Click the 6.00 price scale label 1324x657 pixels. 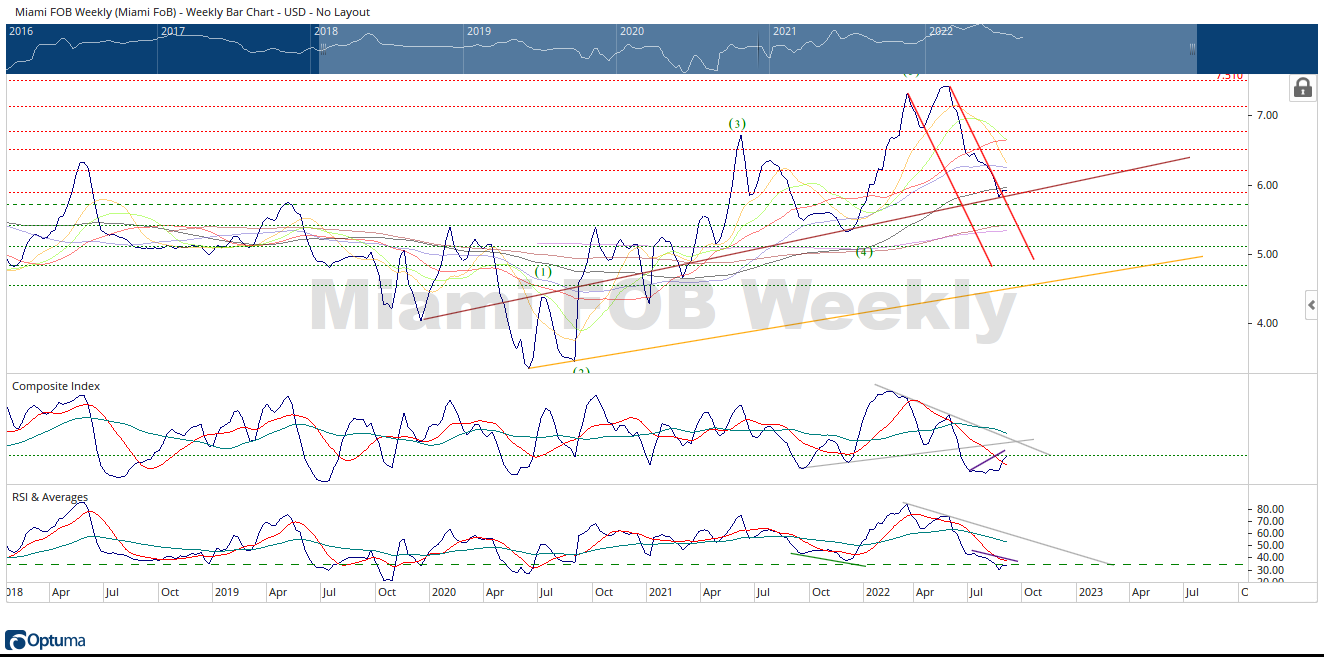[x=1267, y=185]
